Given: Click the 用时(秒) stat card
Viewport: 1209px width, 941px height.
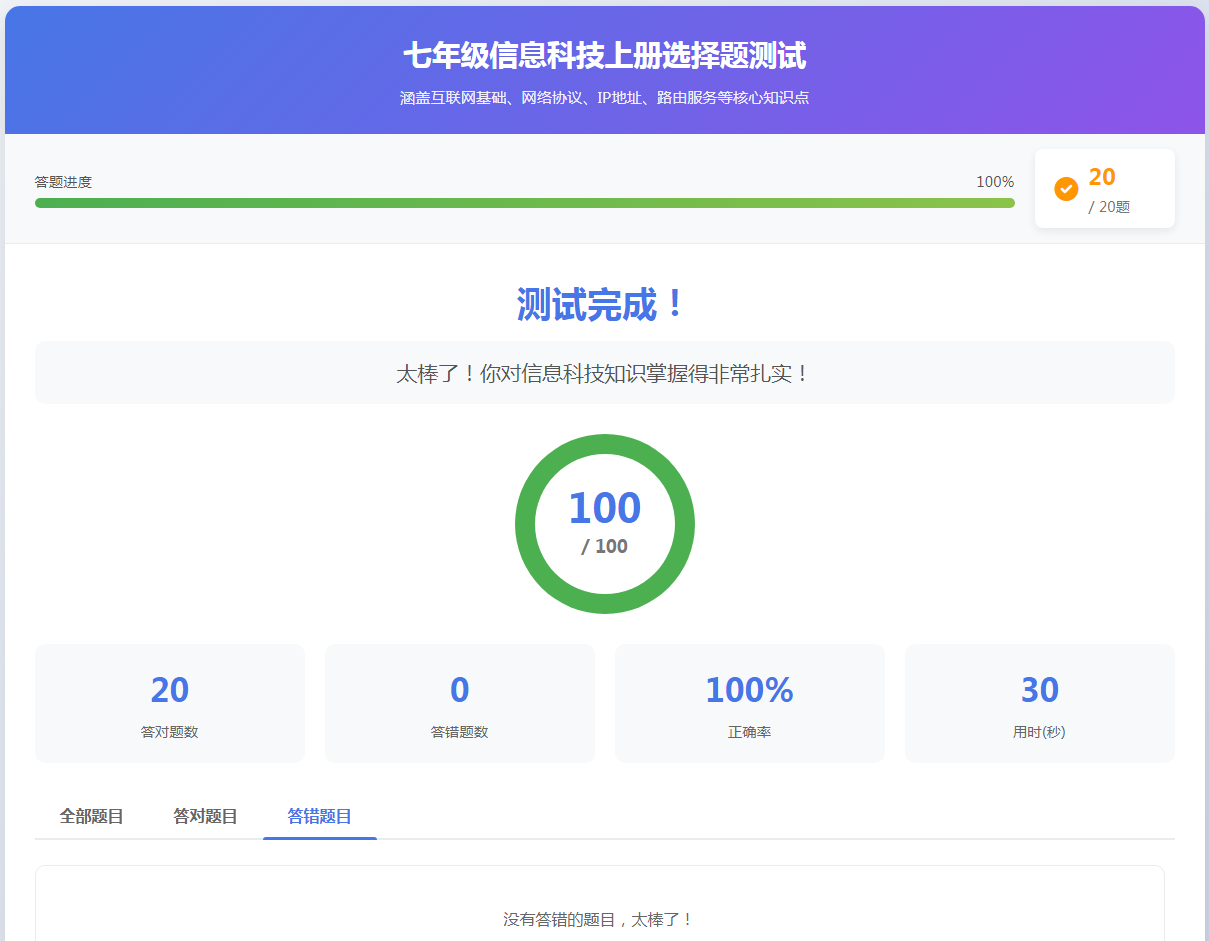Looking at the screenshot, I should [1039, 703].
